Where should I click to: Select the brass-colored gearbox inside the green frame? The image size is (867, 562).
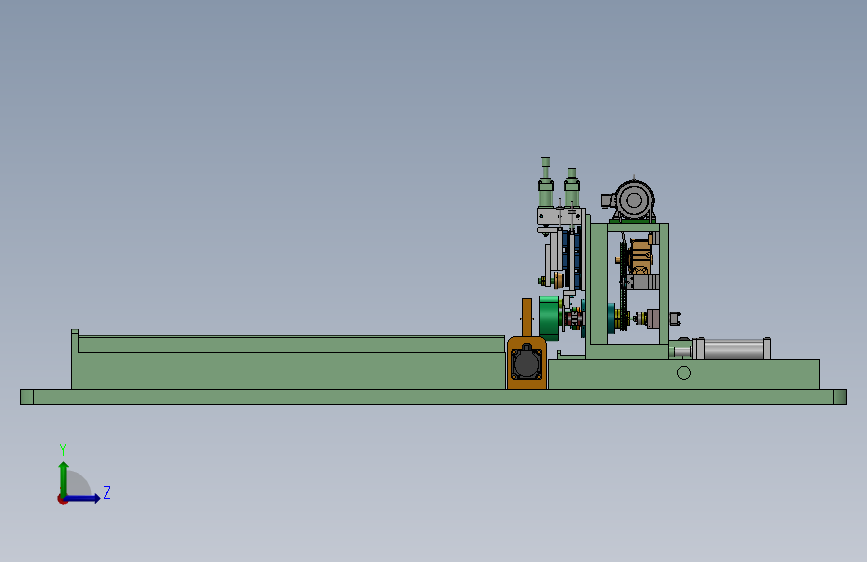[x=641, y=256]
